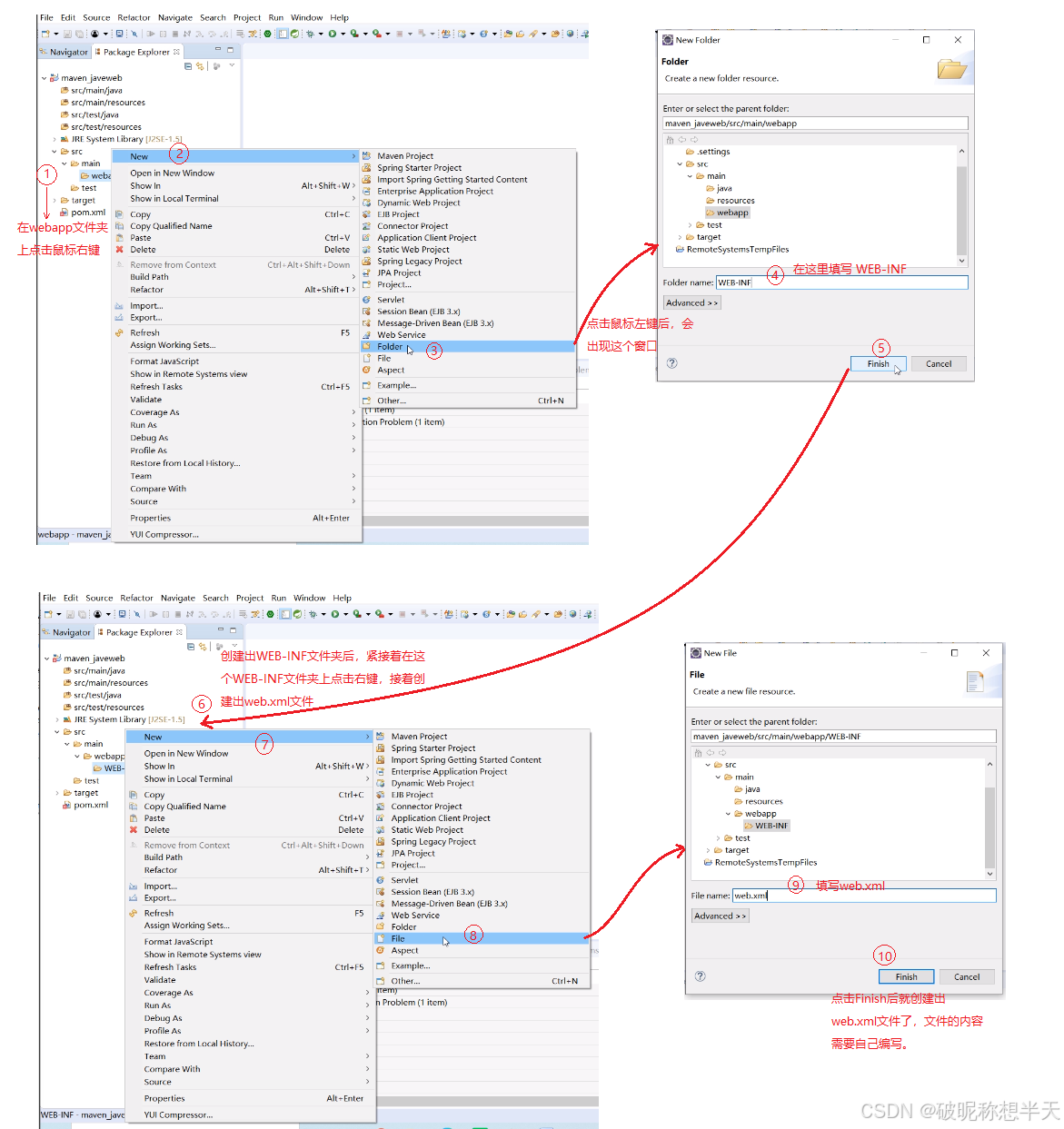Switch to Navigator tab in upper Eclipse window
The width and height of the screenshot is (1064, 1129).
[x=63, y=52]
